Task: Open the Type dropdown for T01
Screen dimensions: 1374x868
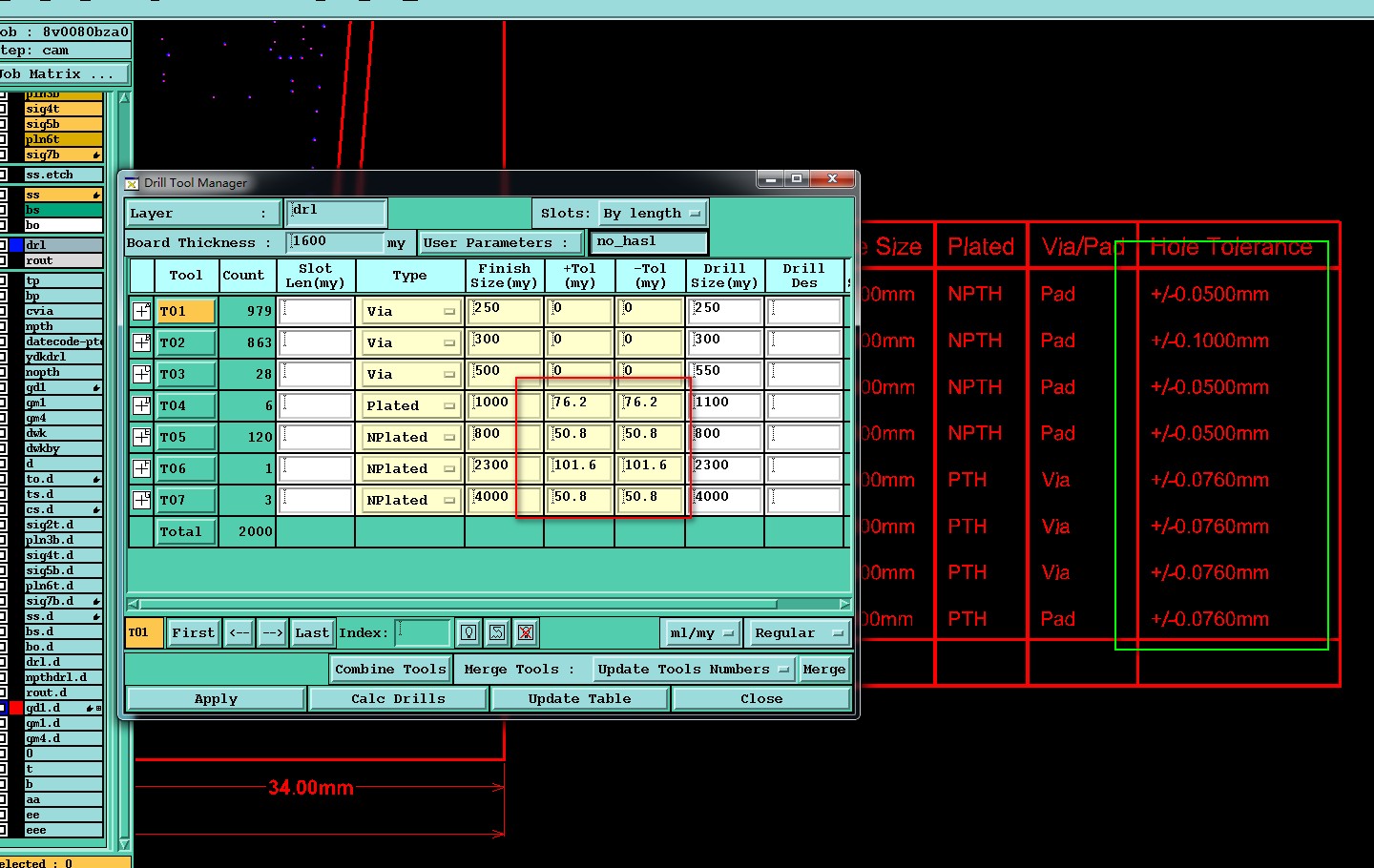Action: tap(410, 311)
